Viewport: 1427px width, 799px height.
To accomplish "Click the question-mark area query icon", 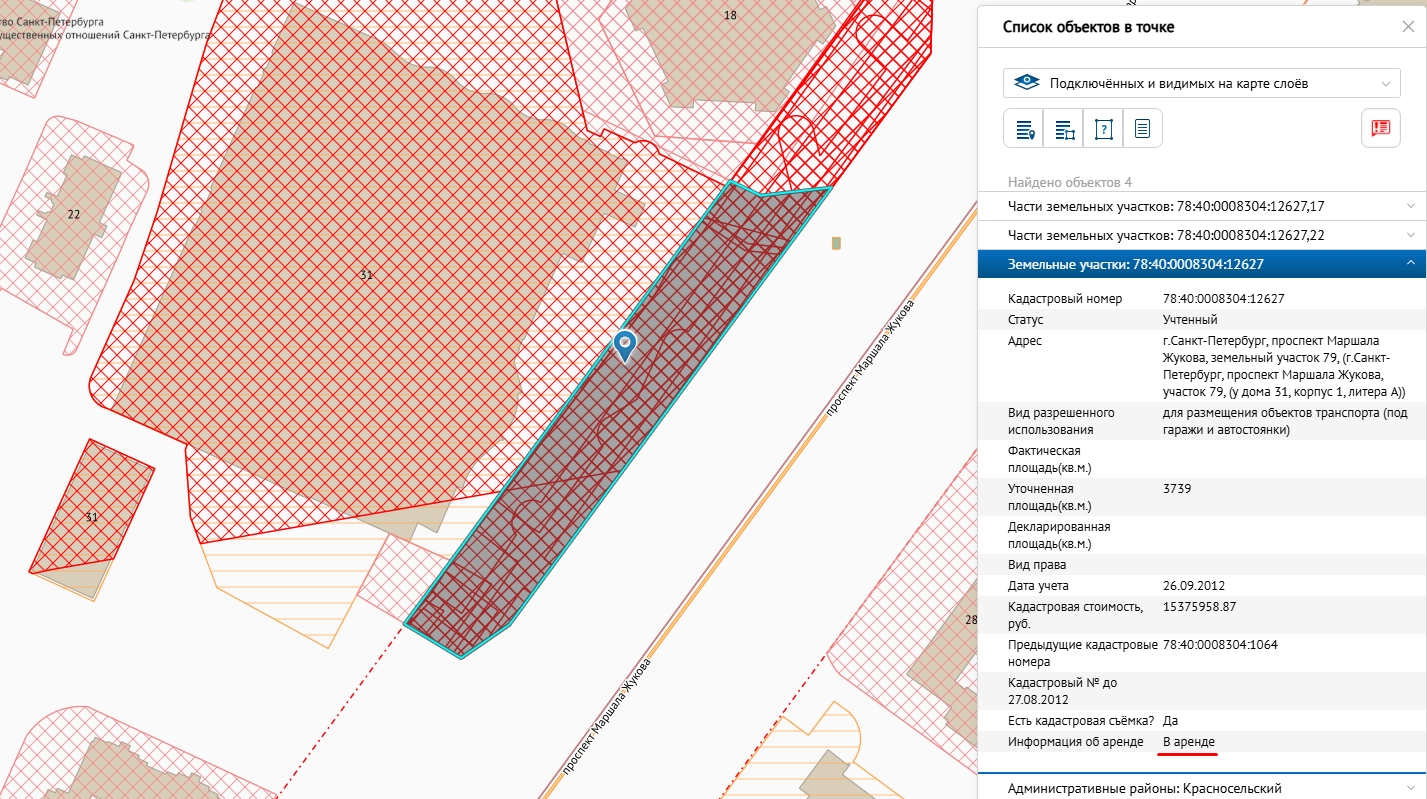I will pyautogui.click(x=1103, y=129).
